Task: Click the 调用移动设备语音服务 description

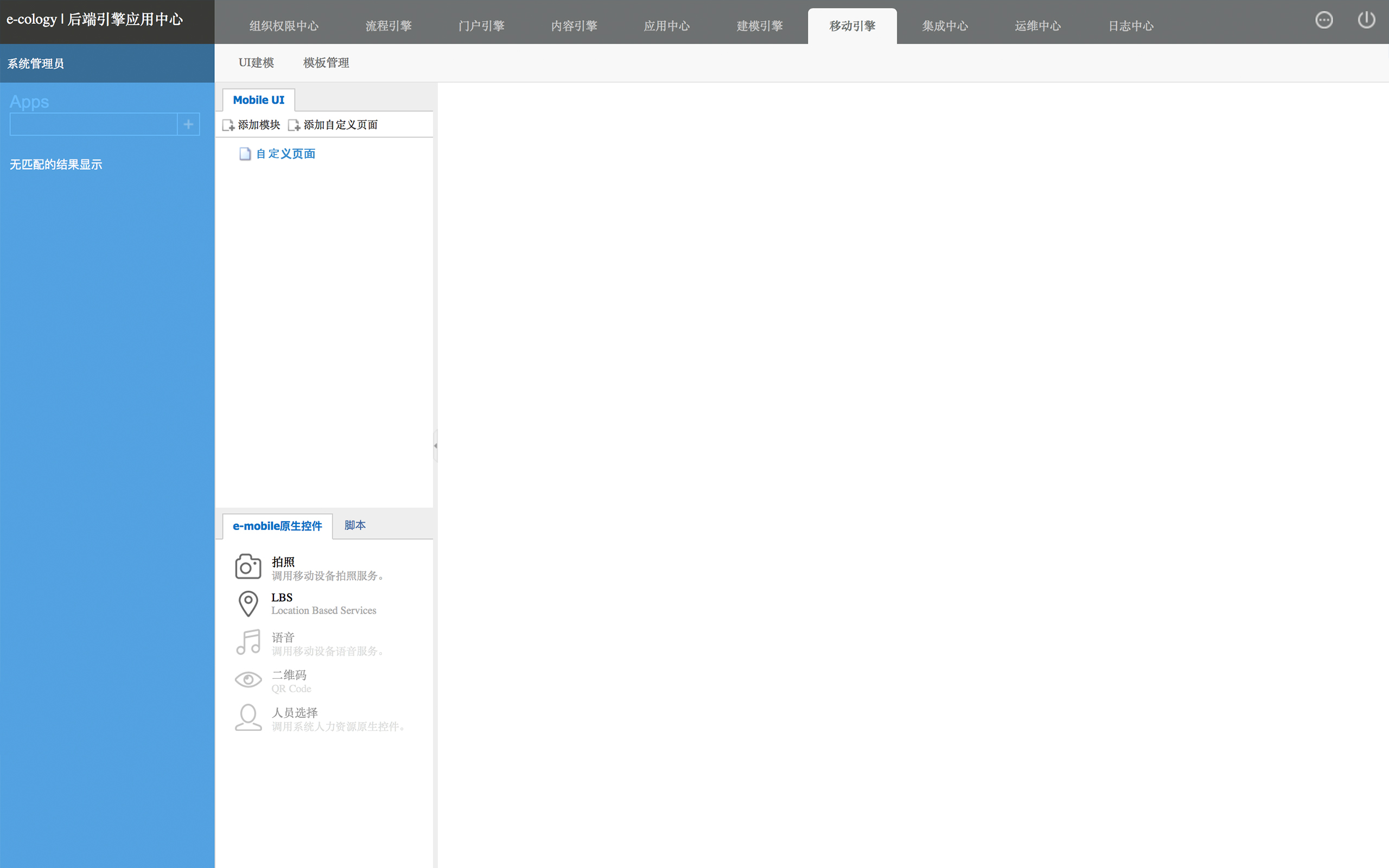Action: [x=328, y=651]
